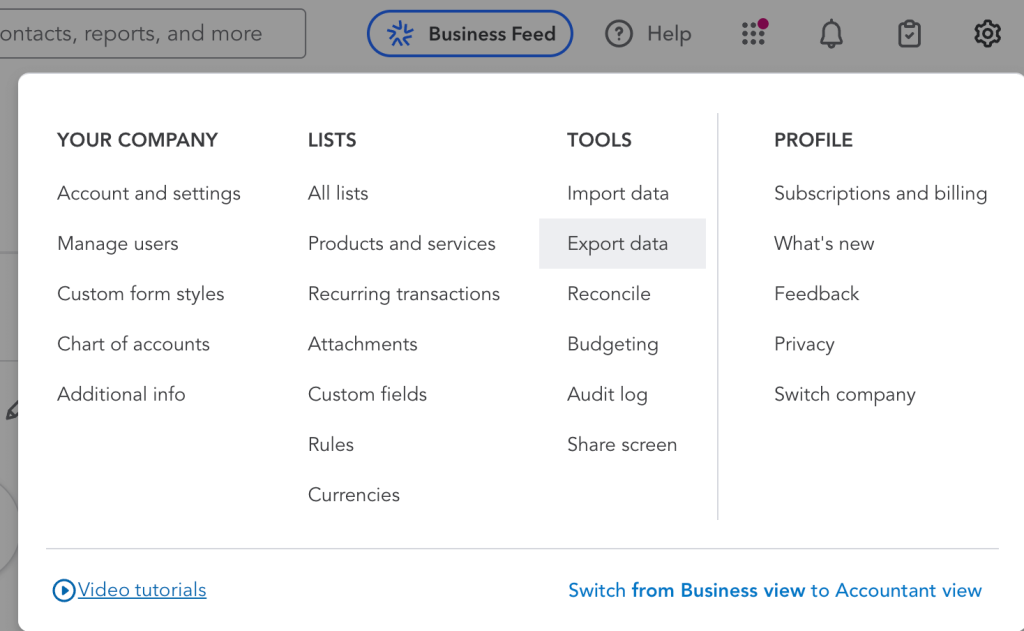Click the search input field
Screen dimensions: 1024x631
[x=150, y=34]
